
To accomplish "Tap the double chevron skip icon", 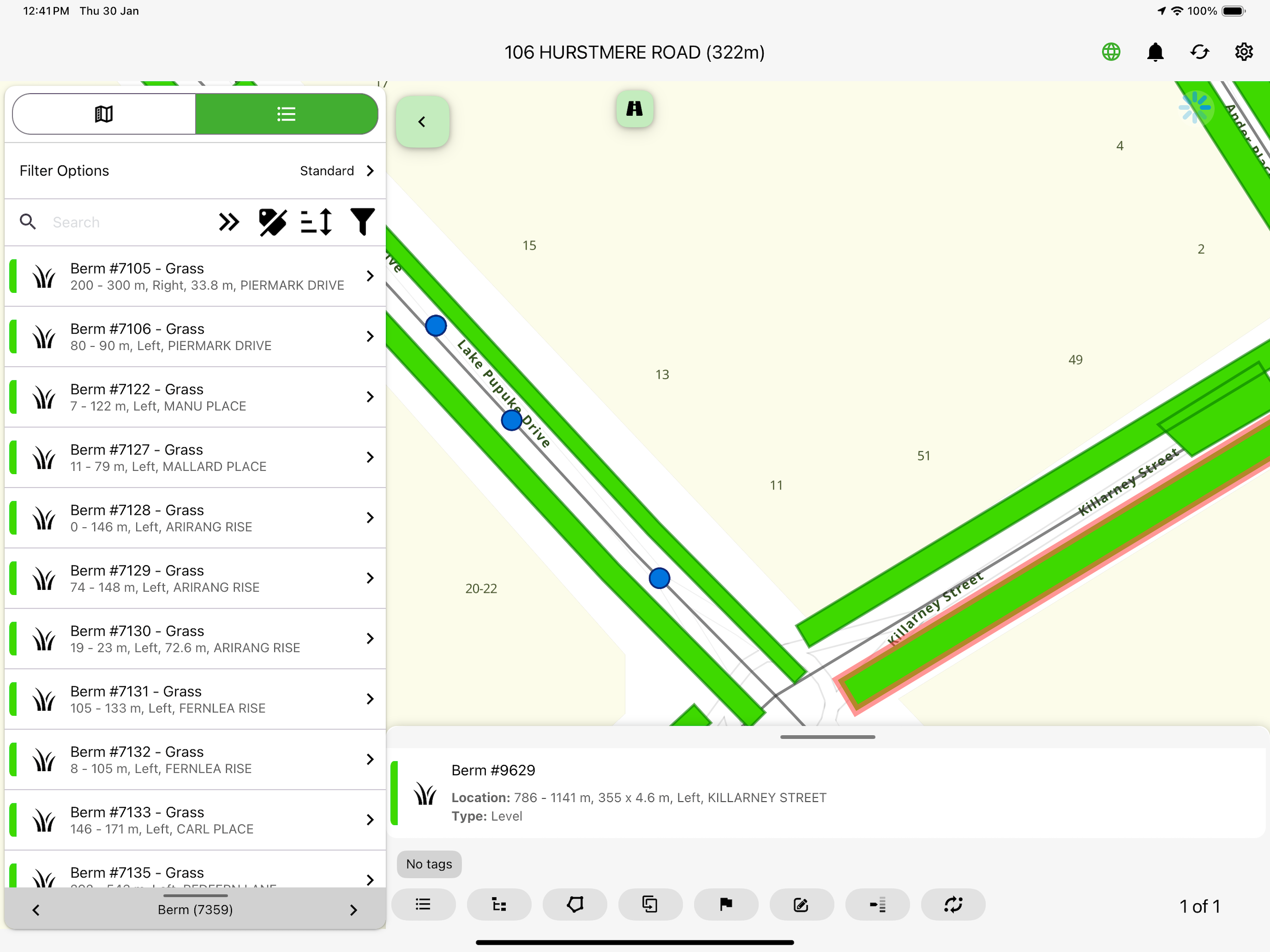I will [229, 222].
